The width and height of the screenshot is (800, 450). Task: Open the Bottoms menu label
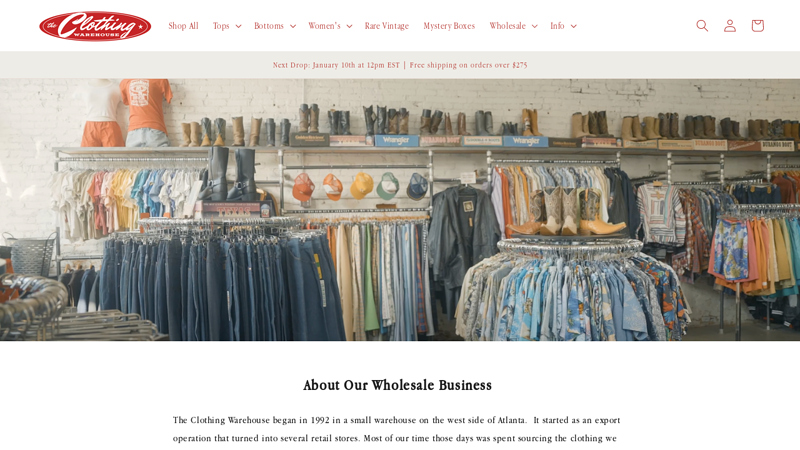tap(269, 26)
